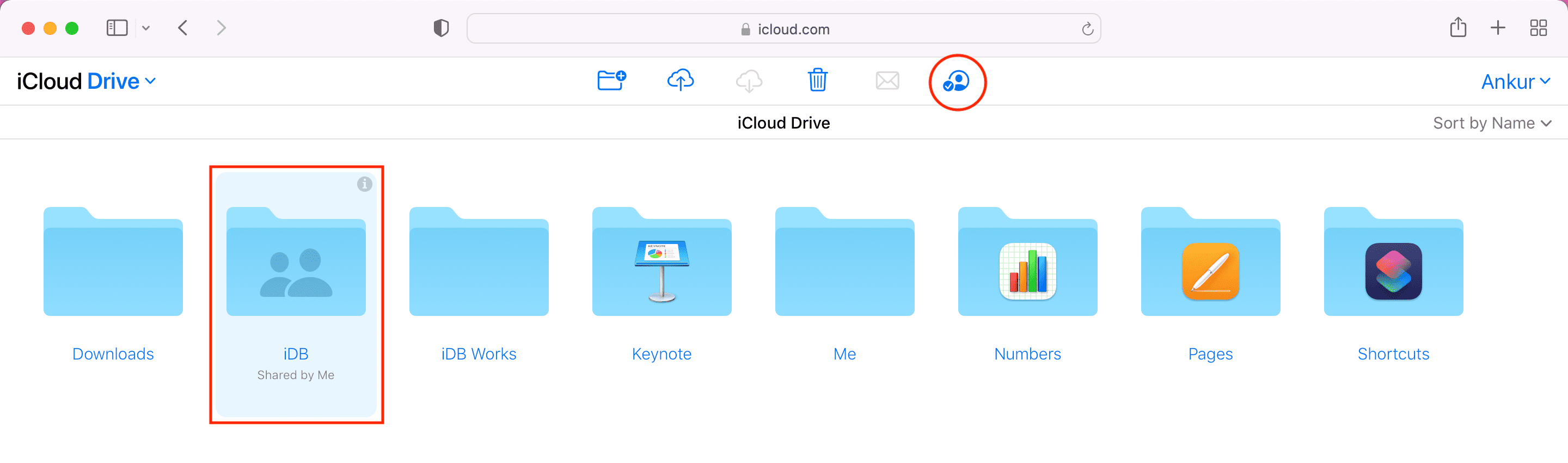Click the iCloud Drive title in path bar
The image size is (1568, 463).
[x=783, y=123]
